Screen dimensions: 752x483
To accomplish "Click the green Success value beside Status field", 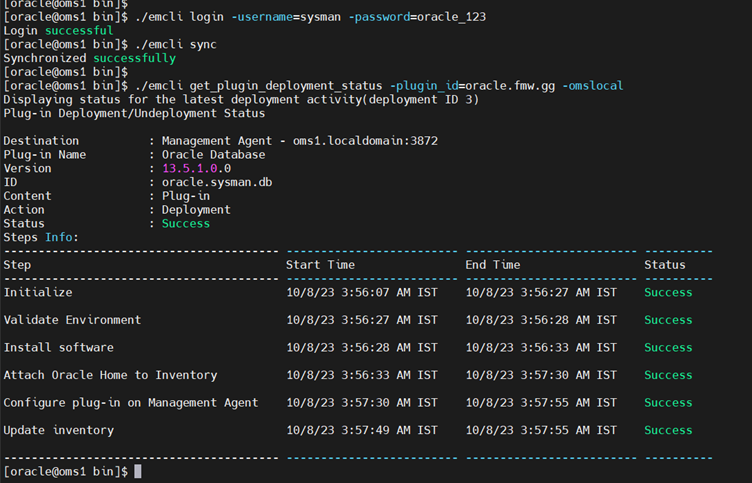I will (186, 223).
